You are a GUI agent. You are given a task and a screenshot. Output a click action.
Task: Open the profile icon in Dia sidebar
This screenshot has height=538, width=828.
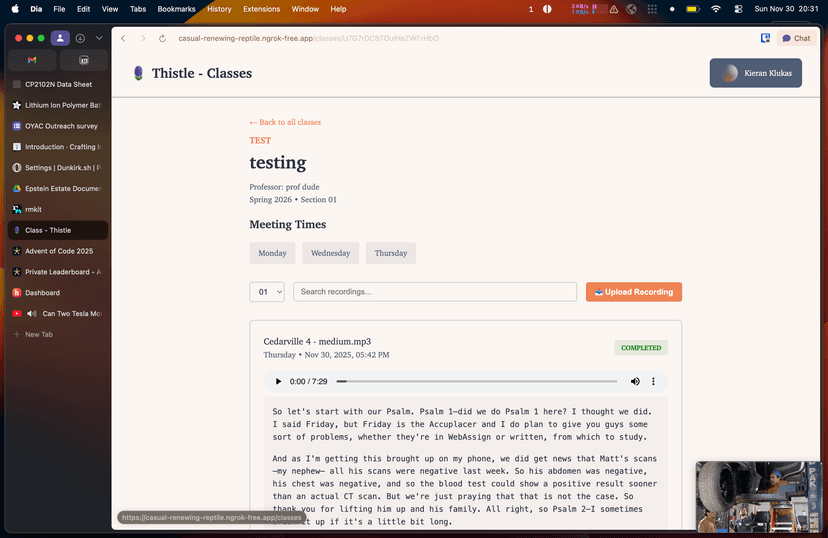click(60, 38)
